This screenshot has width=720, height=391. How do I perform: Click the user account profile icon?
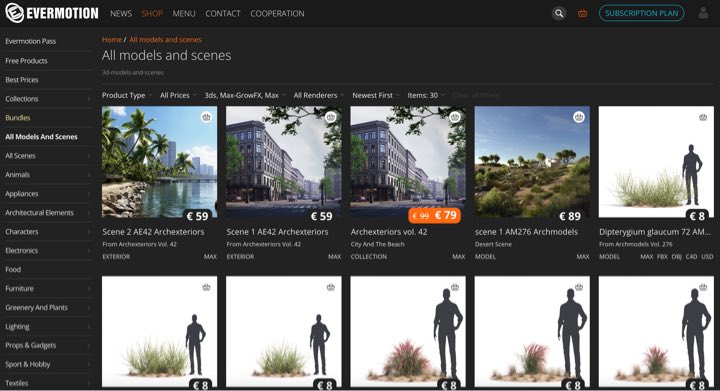coord(703,13)
